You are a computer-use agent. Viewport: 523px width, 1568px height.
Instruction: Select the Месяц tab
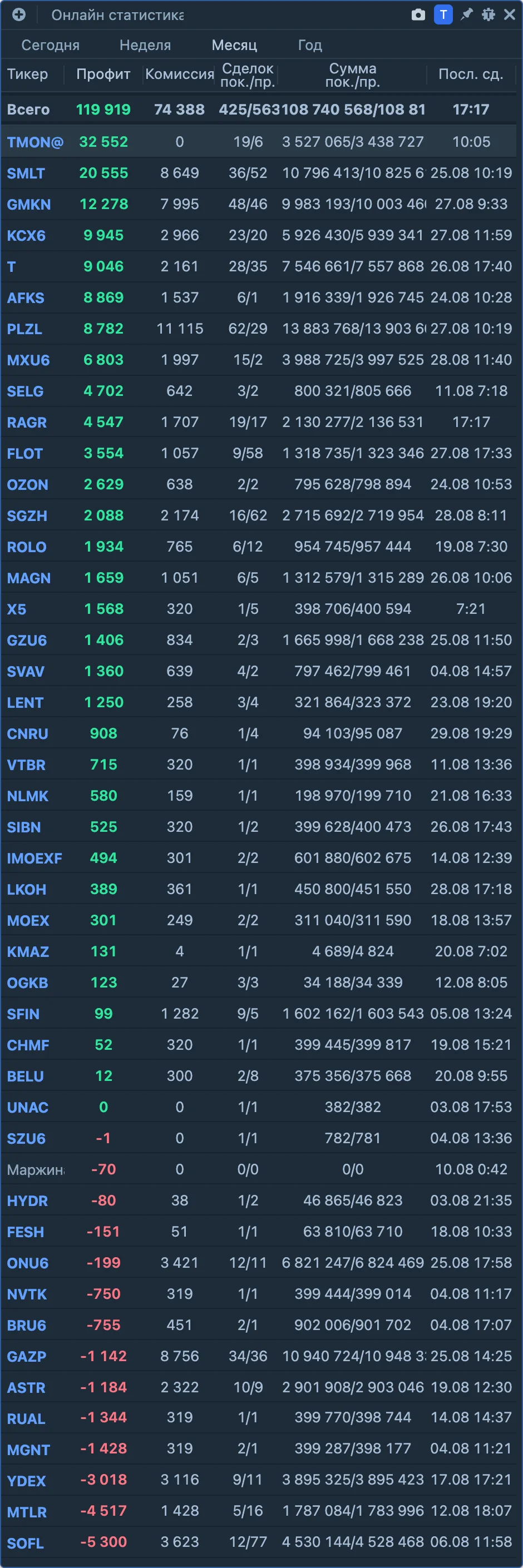pos(234,45)
